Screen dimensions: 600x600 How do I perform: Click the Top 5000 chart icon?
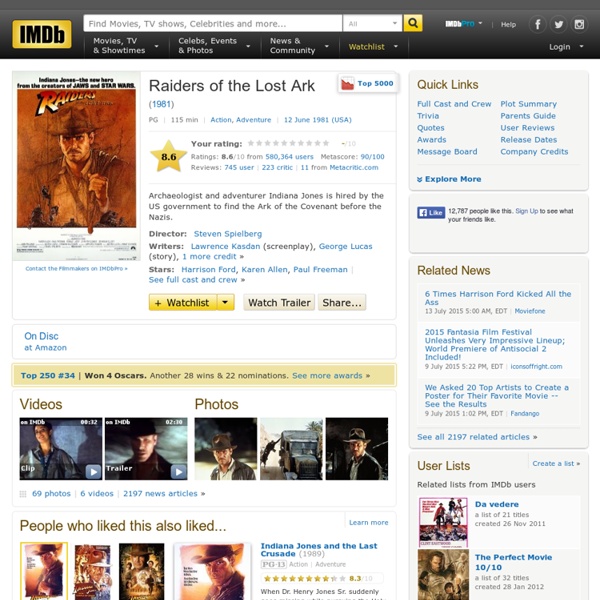[x=347, y=83]
